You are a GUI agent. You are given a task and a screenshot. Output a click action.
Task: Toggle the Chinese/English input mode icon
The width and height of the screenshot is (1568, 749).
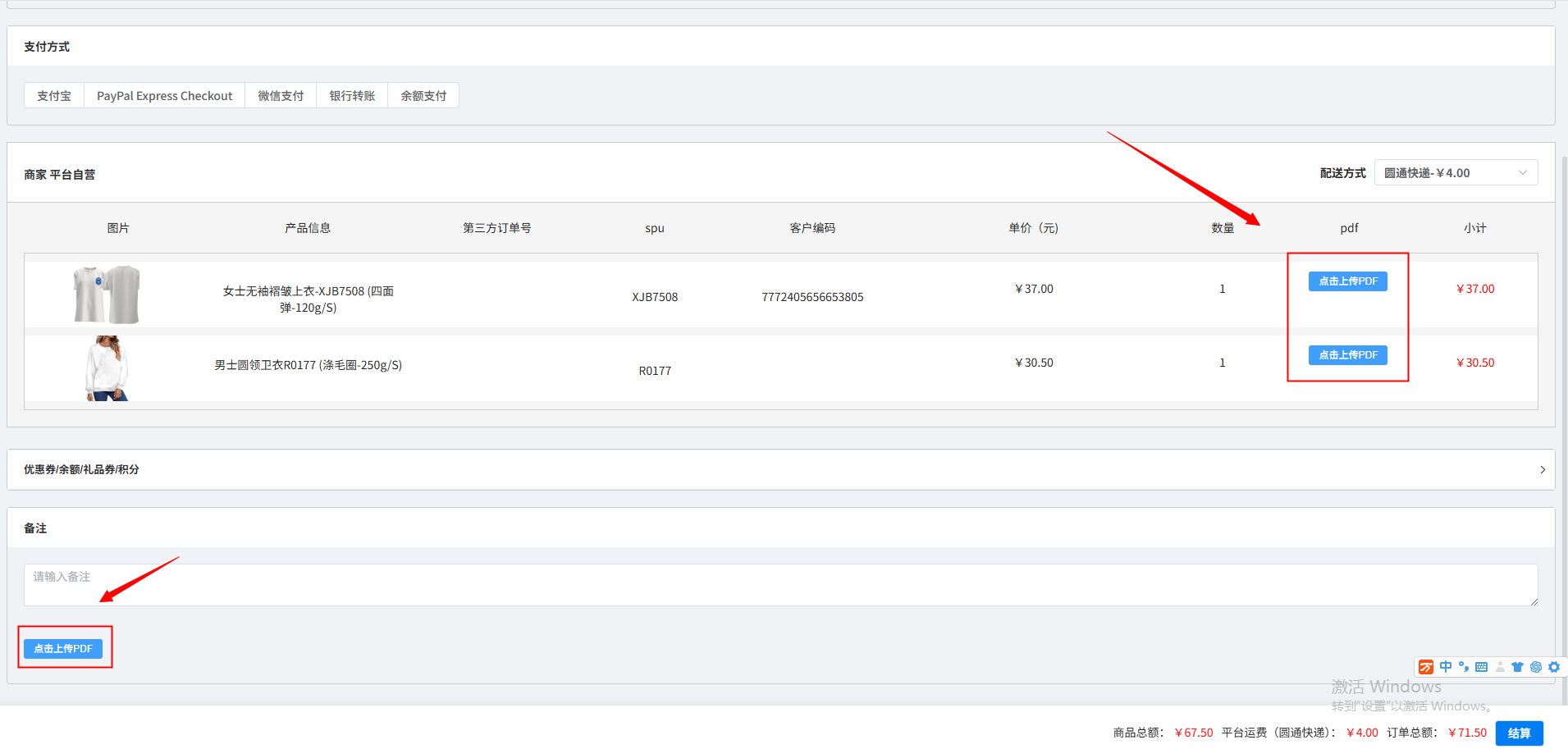pos(1446,667)
